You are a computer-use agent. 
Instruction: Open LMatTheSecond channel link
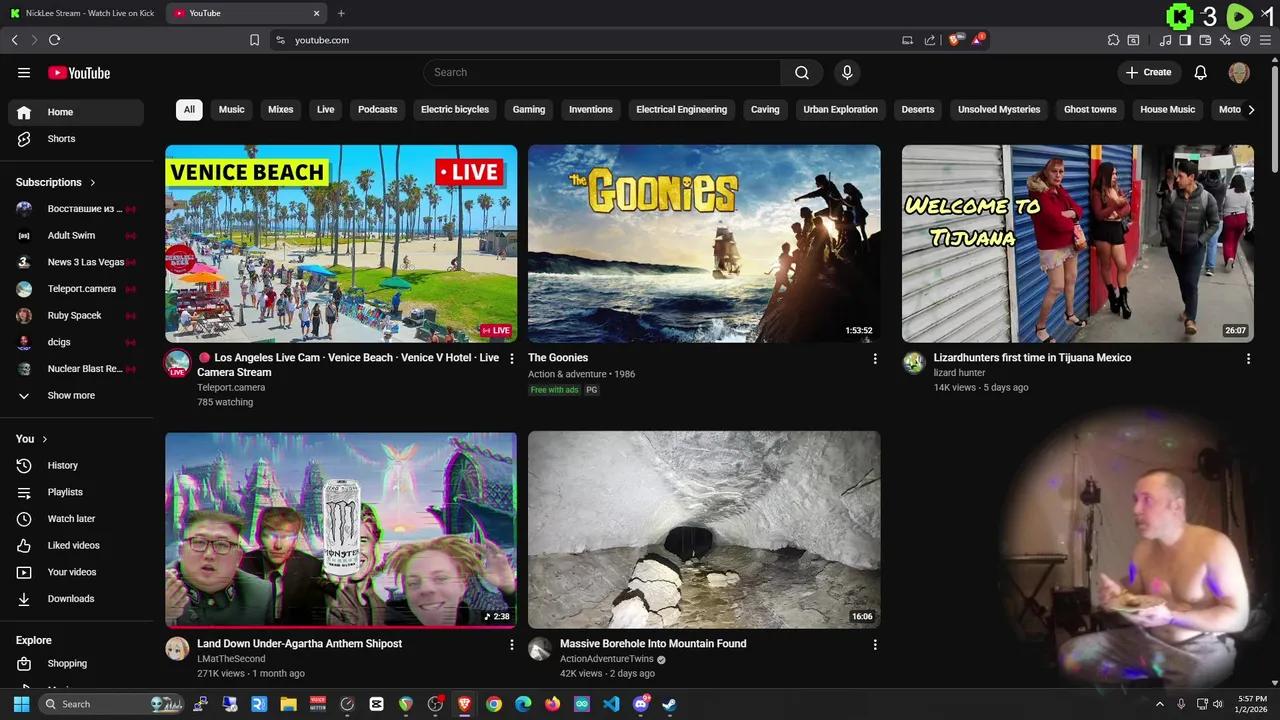(x=231, y=659)
